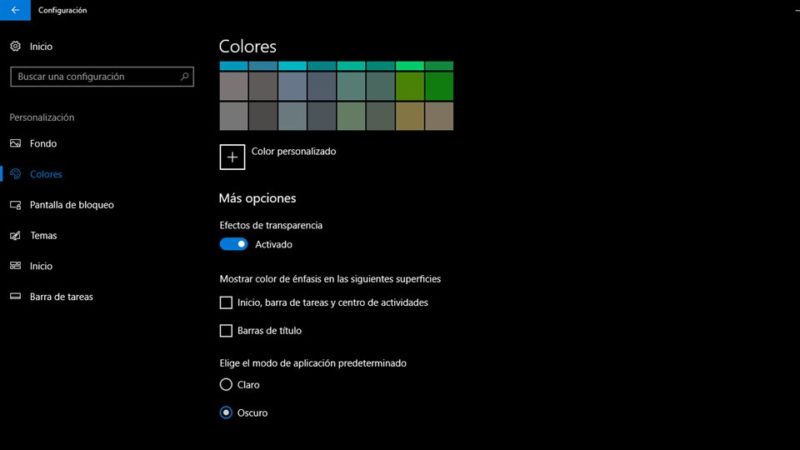Click Color personalizado label
Screen dimensions: 800x450
pos(294,152)
